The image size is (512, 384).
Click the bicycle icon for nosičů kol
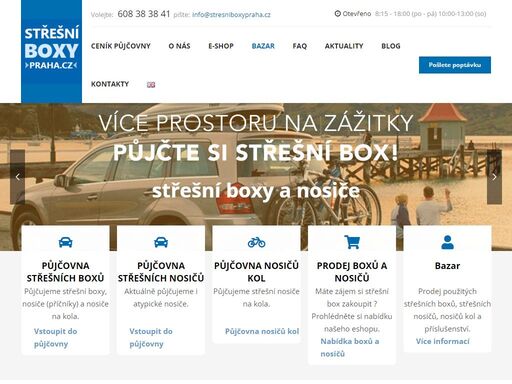(x=256, y=242)
